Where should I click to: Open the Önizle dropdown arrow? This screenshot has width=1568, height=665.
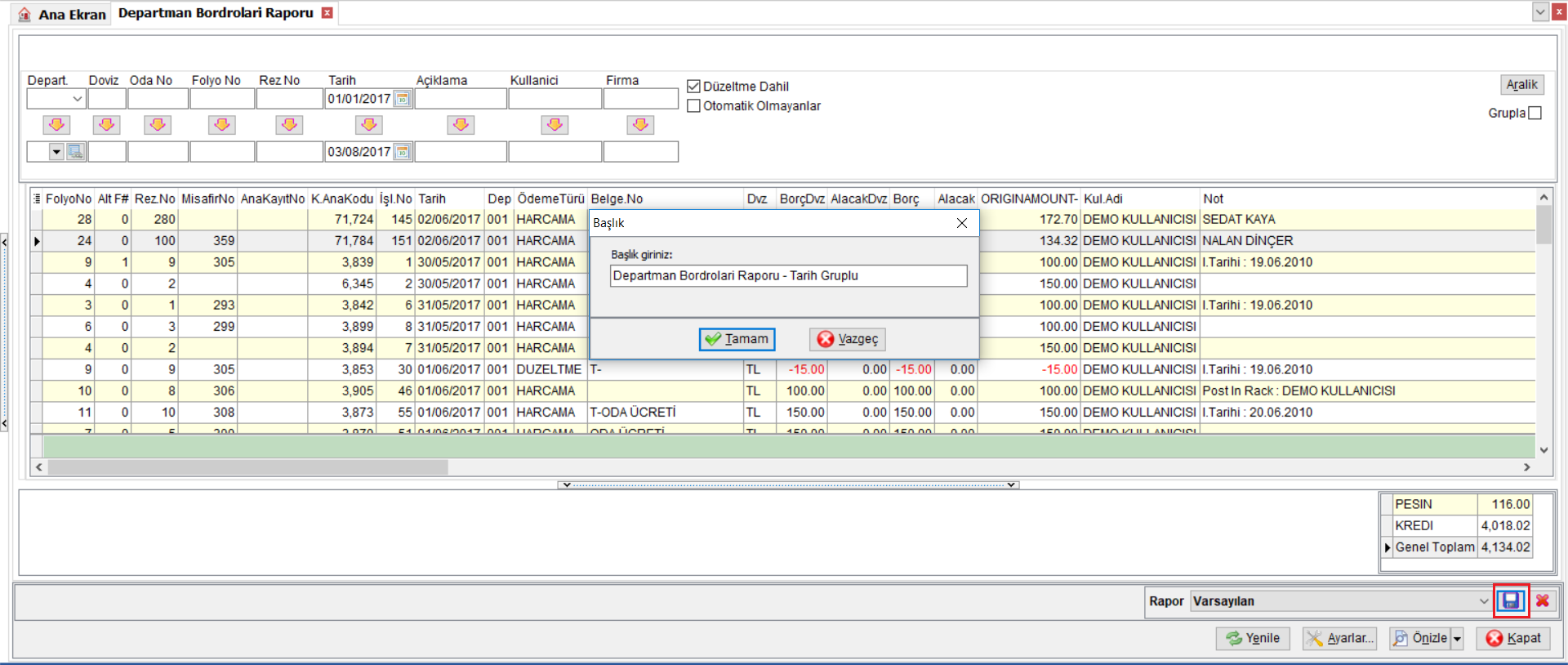click(x=1457, y=639)
